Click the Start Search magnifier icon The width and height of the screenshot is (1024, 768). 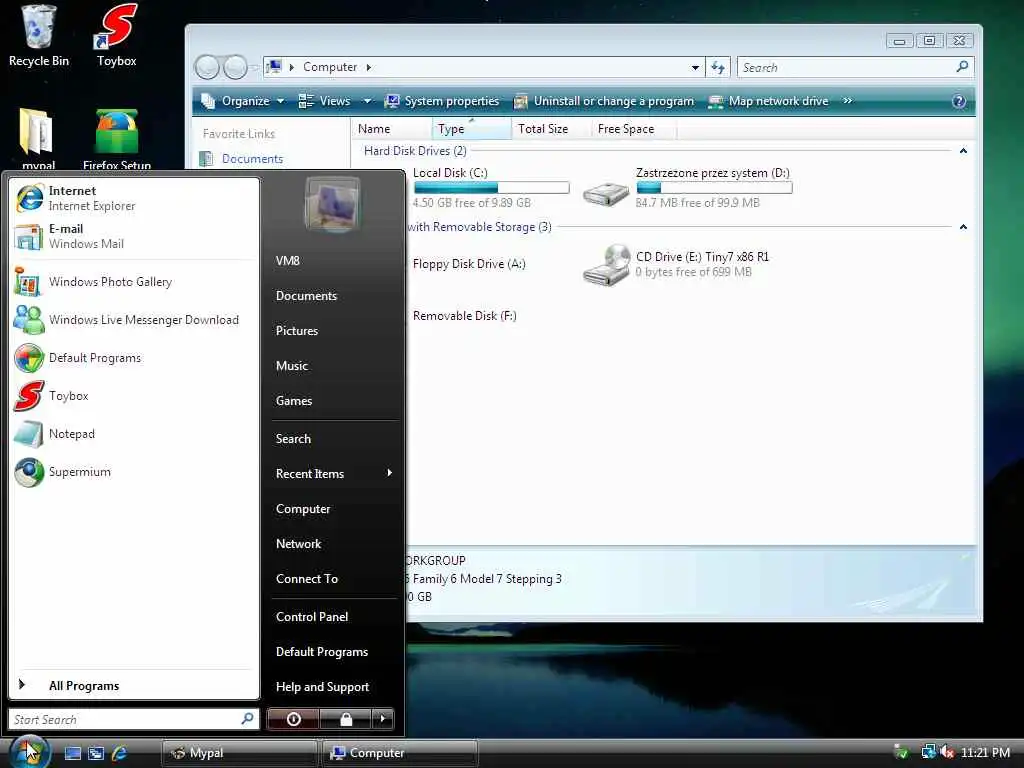pos(247,718)
